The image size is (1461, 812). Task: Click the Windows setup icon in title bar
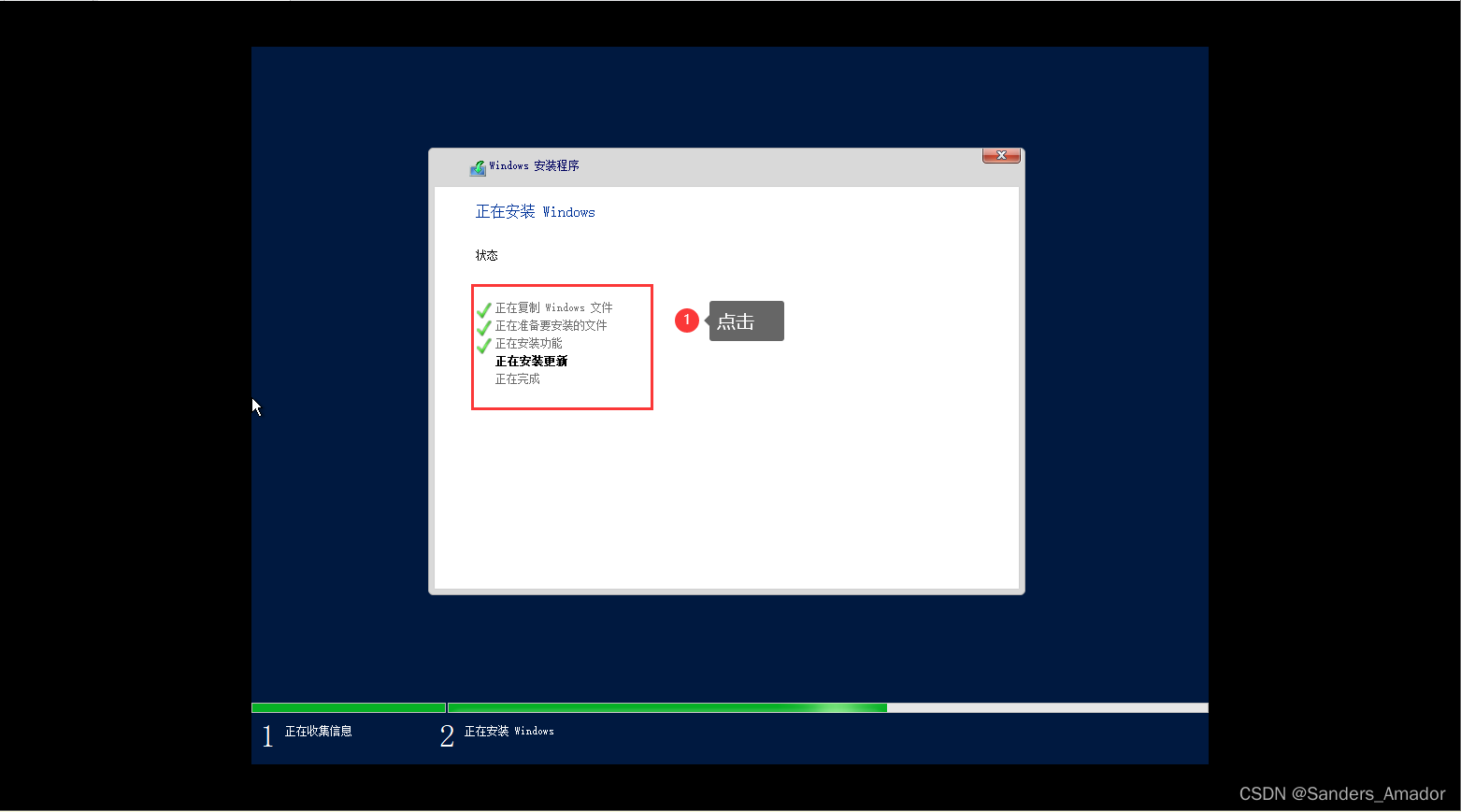[x=478, y=167]
